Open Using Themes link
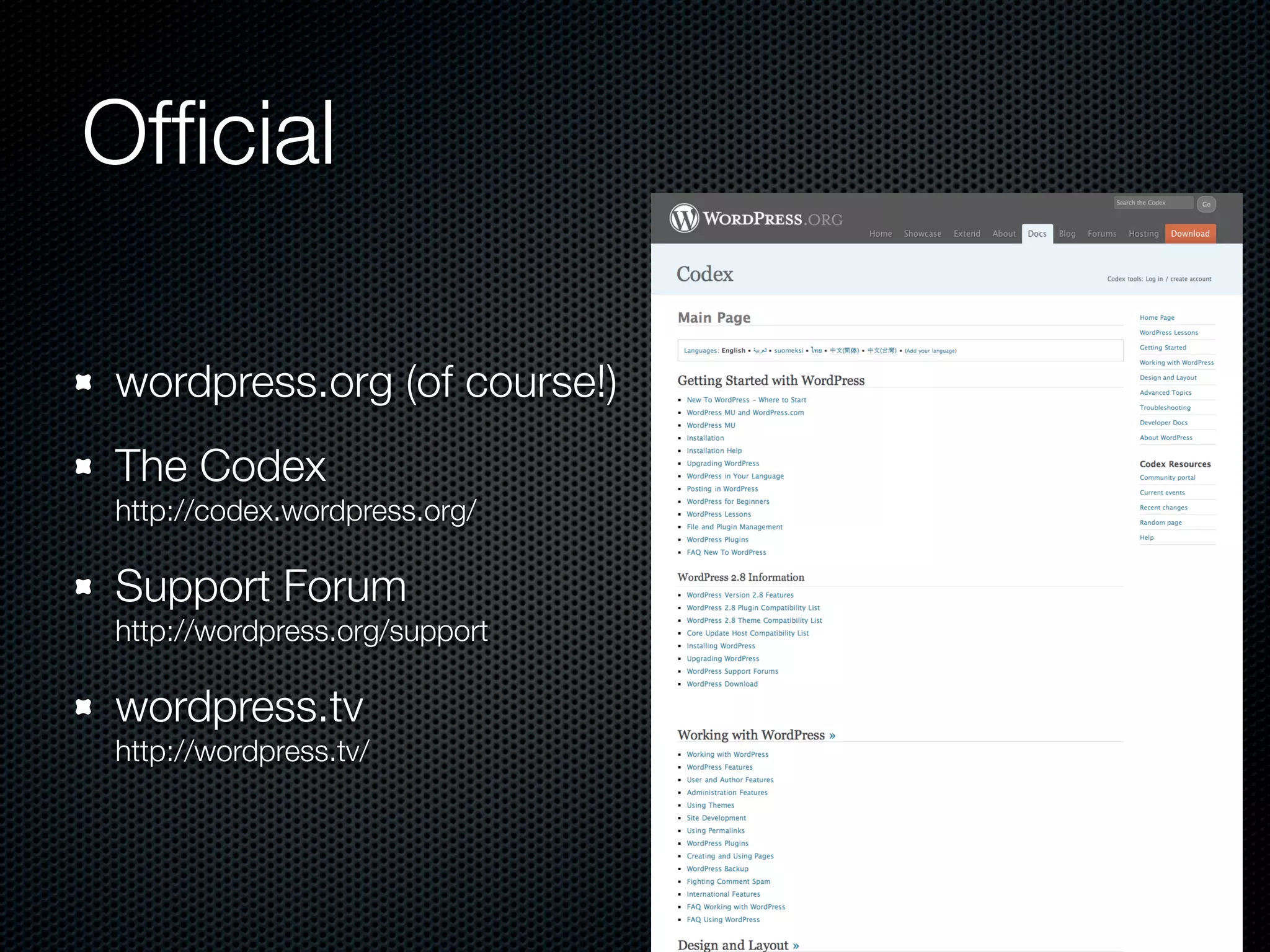 710,805
